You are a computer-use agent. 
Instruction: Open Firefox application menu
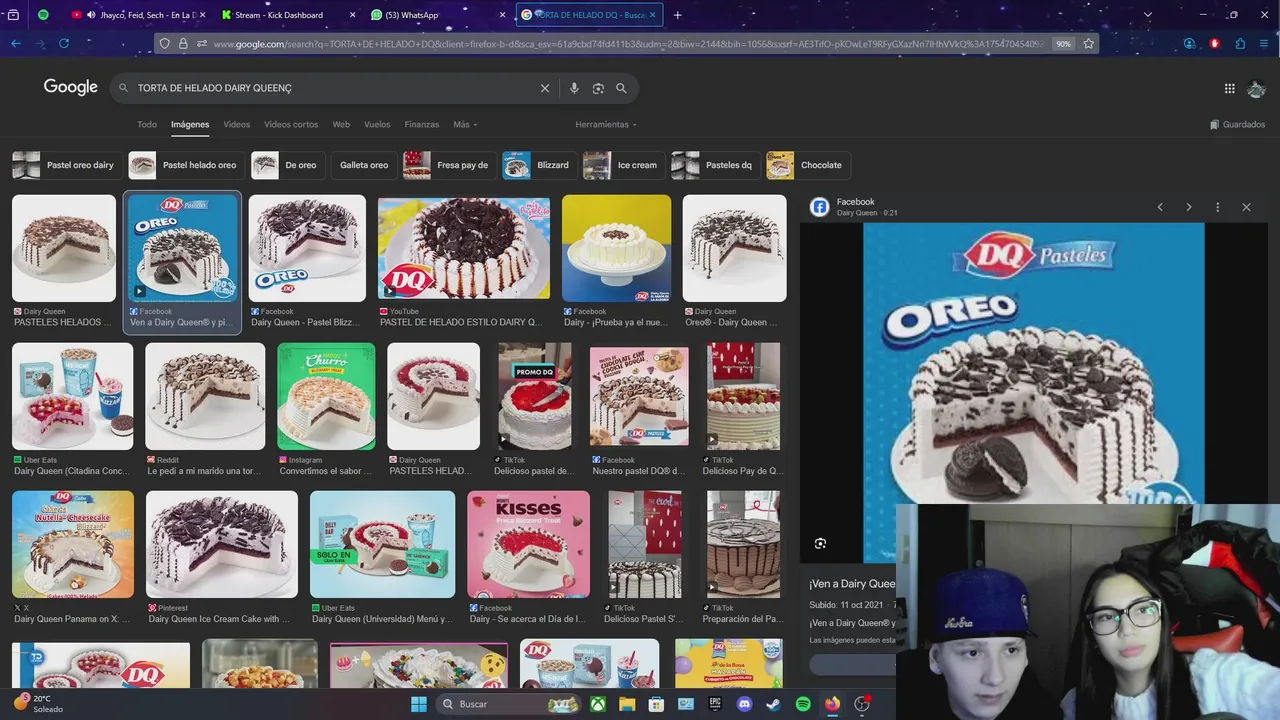(x=1265, y=44)
